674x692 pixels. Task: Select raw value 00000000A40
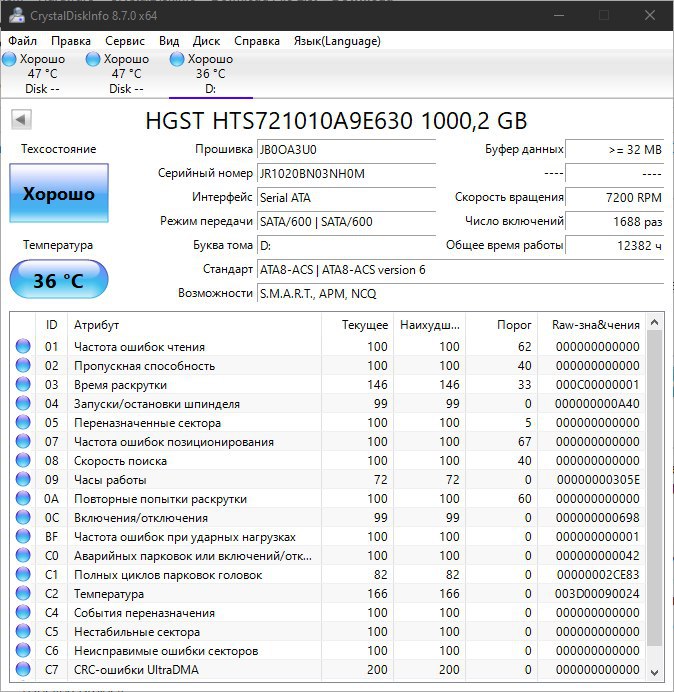(597, 404)
